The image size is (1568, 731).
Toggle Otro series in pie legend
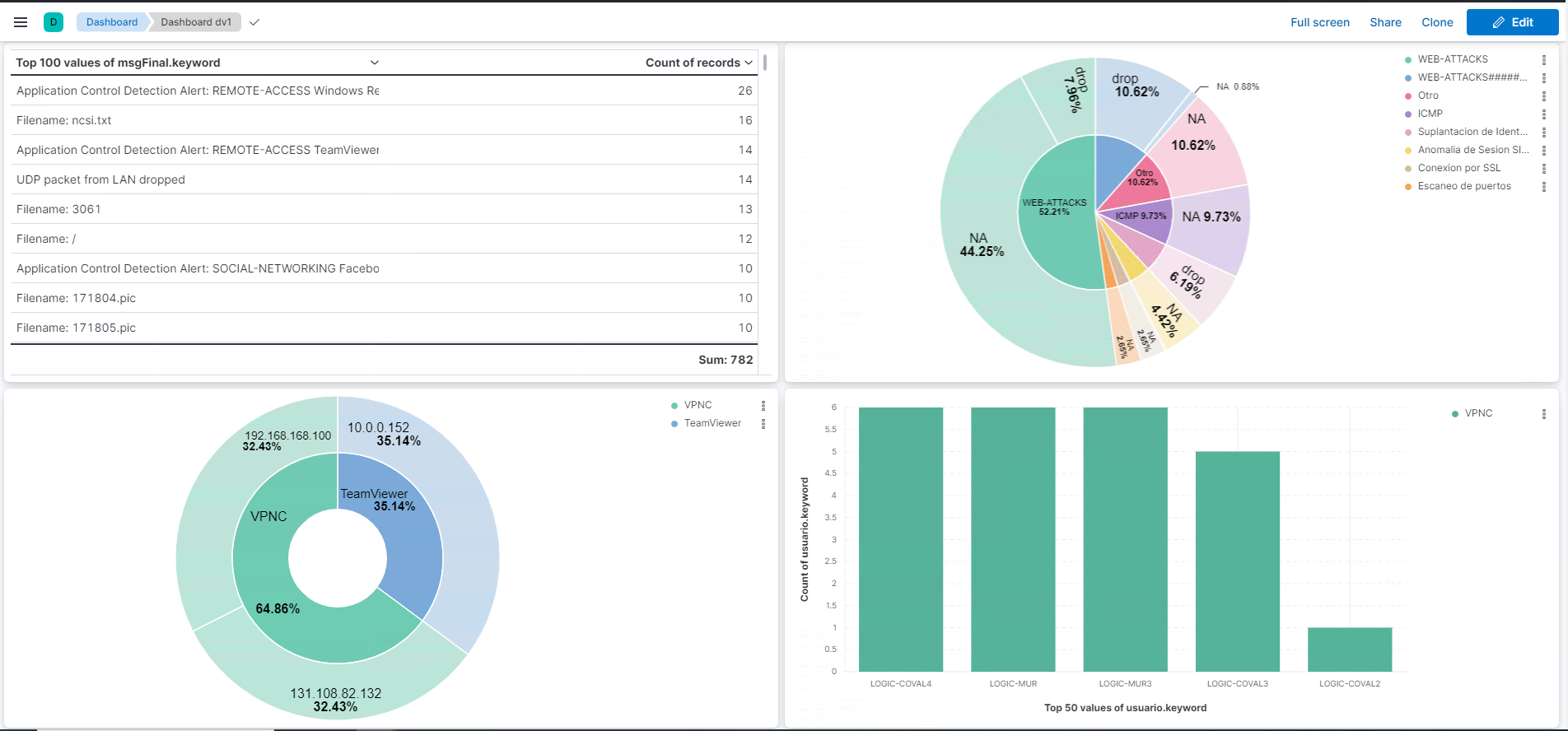point(1428,95)
